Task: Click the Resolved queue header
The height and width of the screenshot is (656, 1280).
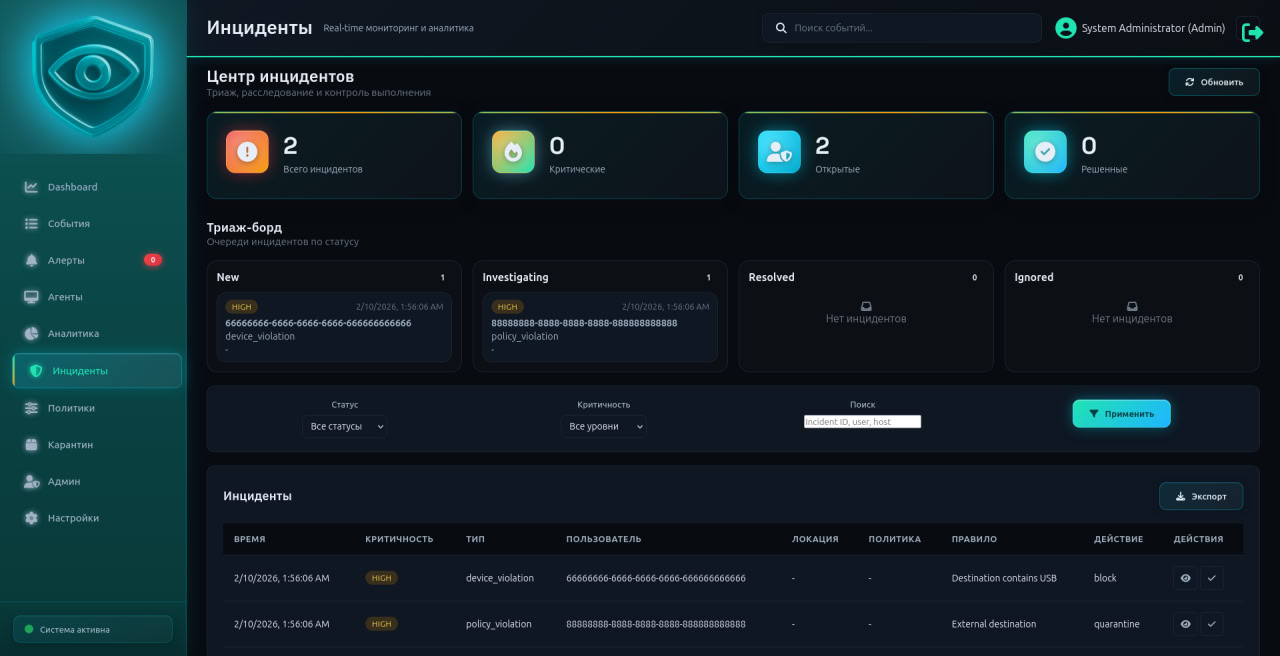Action: (x=772, y=277)
